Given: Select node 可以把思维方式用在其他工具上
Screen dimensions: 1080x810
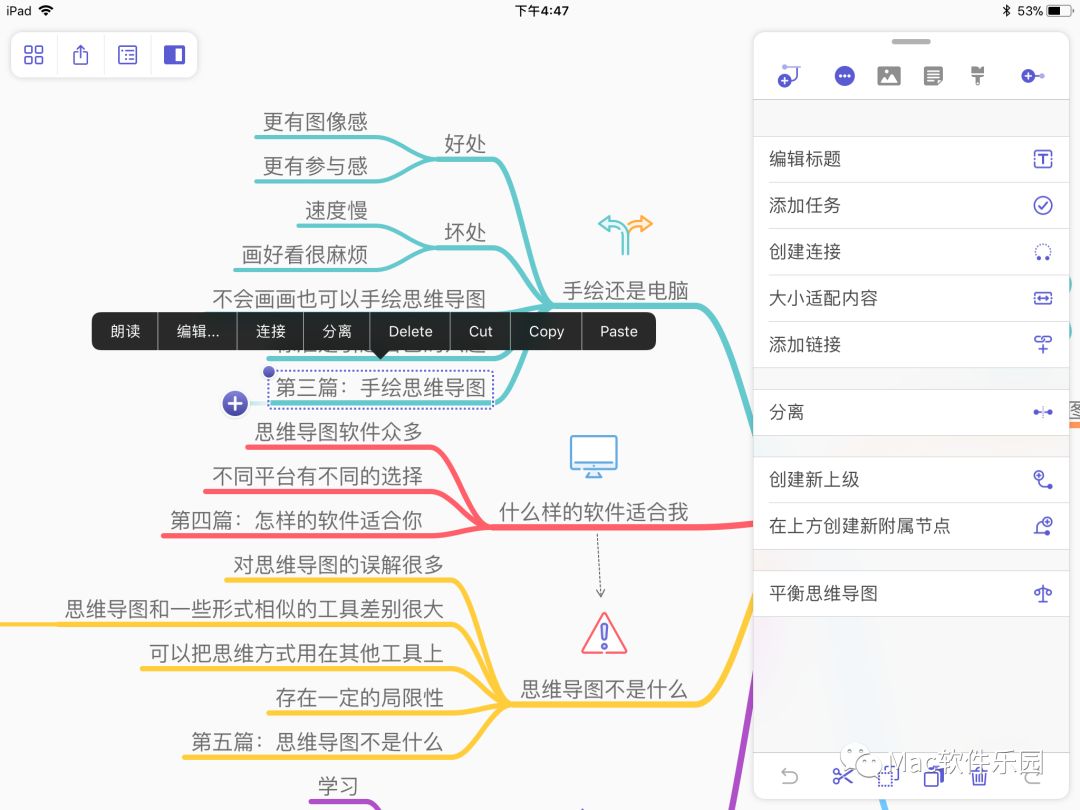Looking at the screenshot, I should click(296, 653).
